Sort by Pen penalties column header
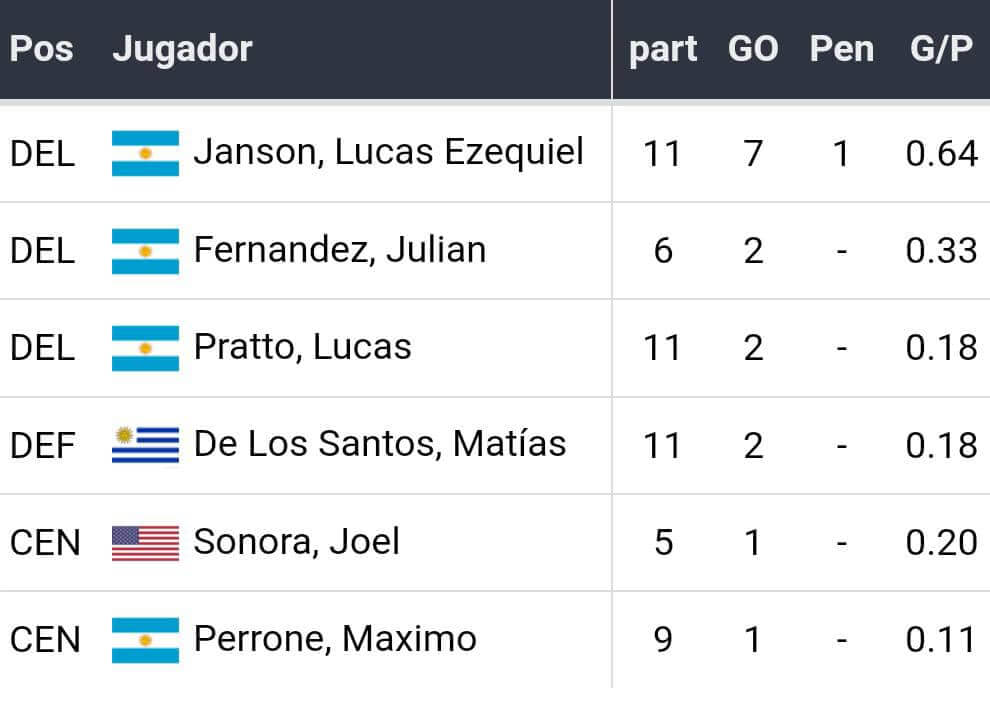This screenshot has height=712, width=990. tap(841, 50)
